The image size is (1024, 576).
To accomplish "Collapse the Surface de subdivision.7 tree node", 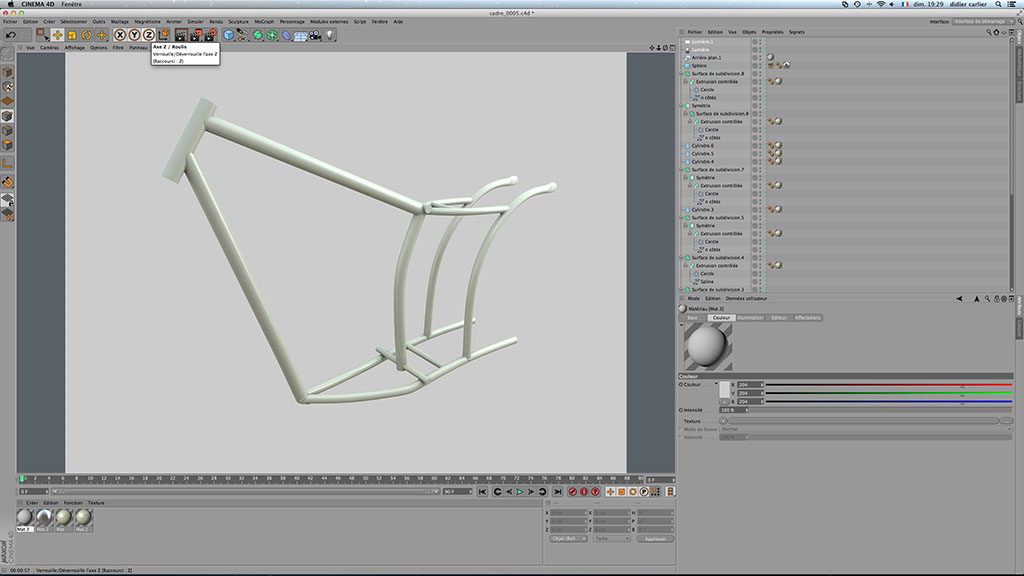I will click(x=682, y=170).
